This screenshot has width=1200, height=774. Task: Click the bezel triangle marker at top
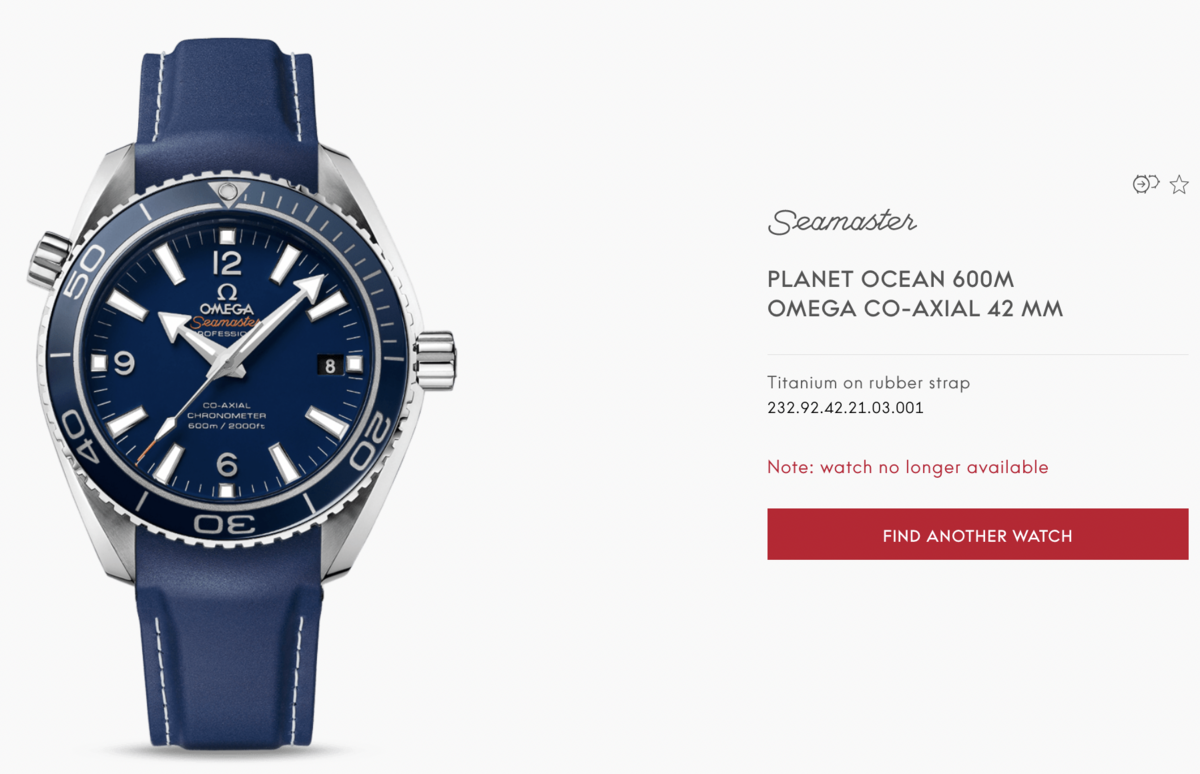tap(228, 189)
